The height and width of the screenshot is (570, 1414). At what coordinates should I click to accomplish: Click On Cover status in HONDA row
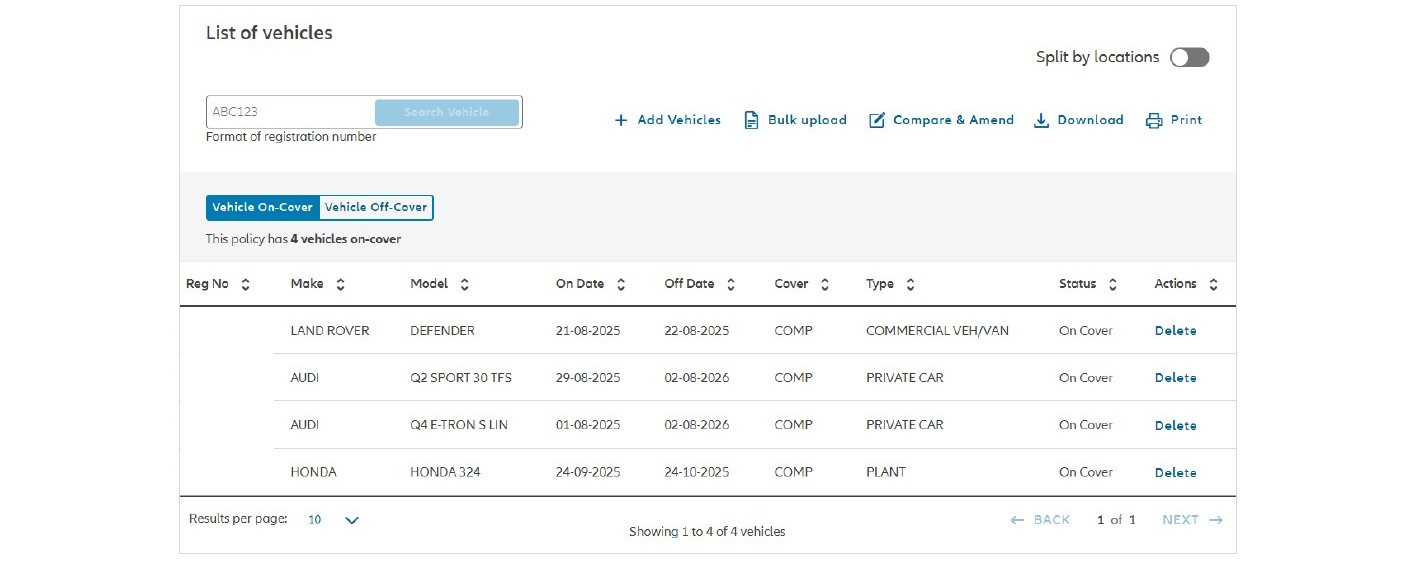pyautogui.click(x=1086, y=472)
